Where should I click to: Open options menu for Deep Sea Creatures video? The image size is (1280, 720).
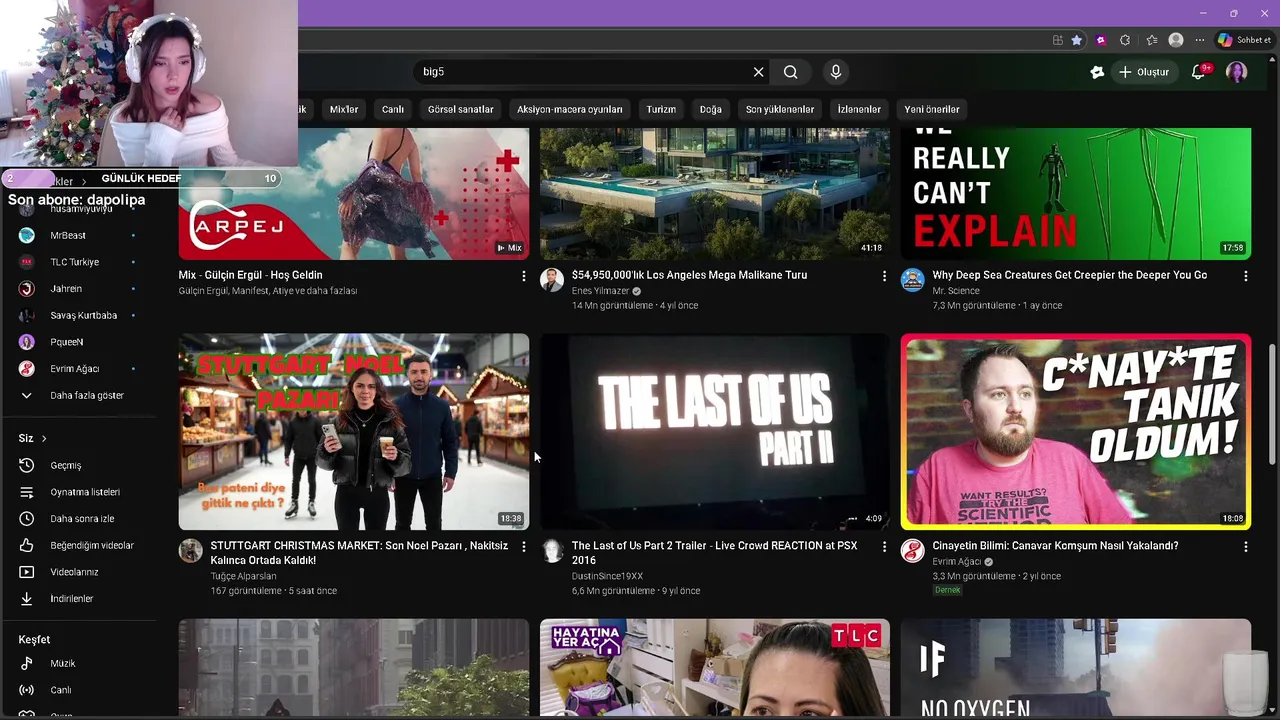(1245, 276)
